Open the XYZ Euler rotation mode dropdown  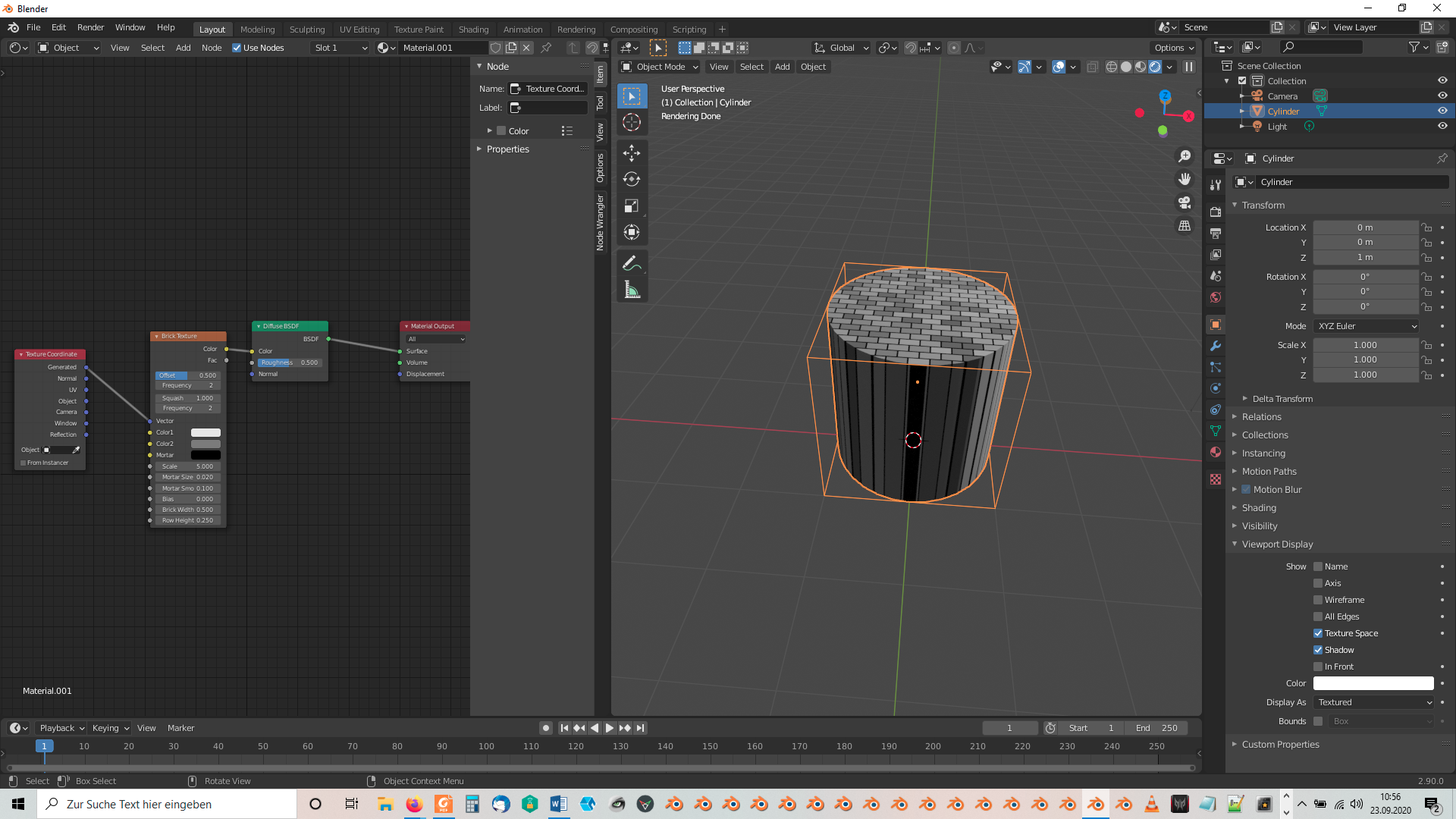coord(1367,326)
